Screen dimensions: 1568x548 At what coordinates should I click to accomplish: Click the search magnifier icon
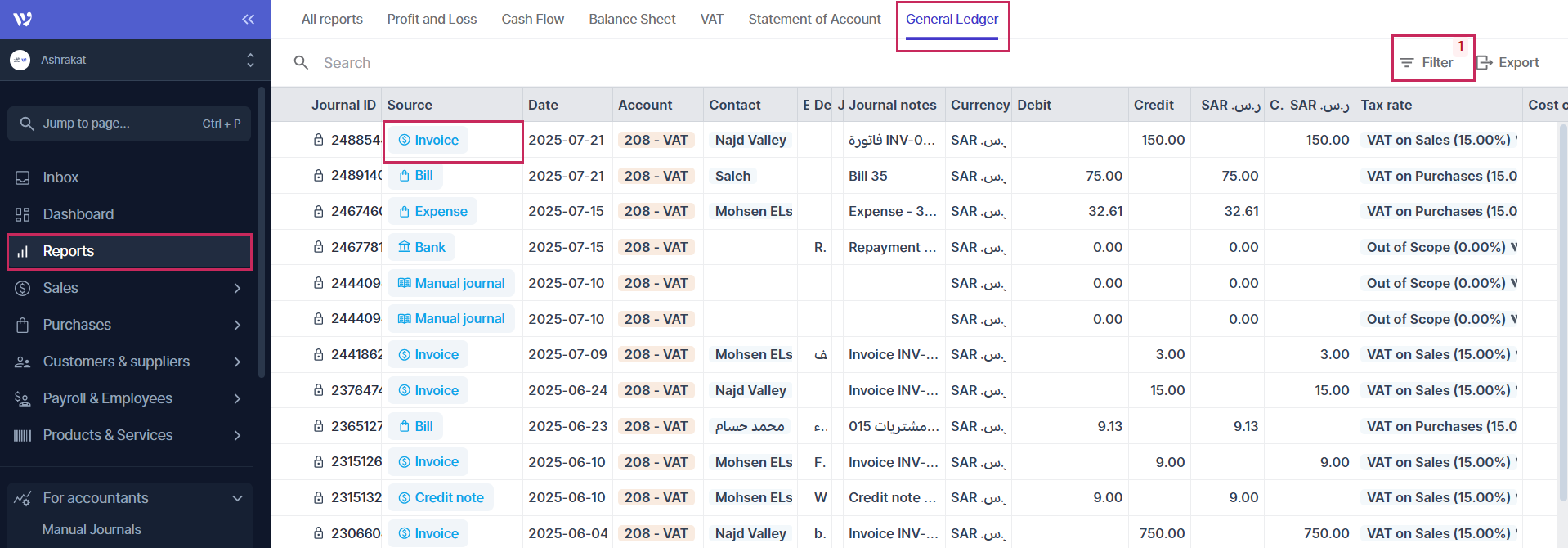pos(301,63)
